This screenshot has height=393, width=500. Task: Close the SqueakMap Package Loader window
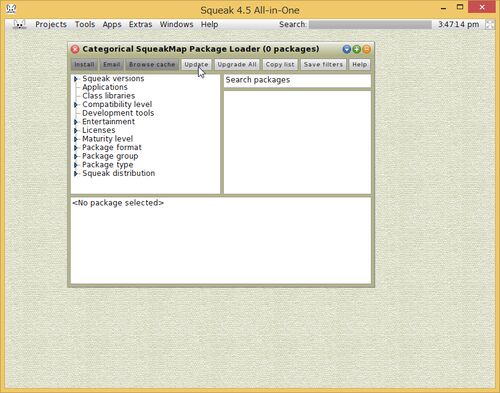pyautogui.click(x=75, y=49)
